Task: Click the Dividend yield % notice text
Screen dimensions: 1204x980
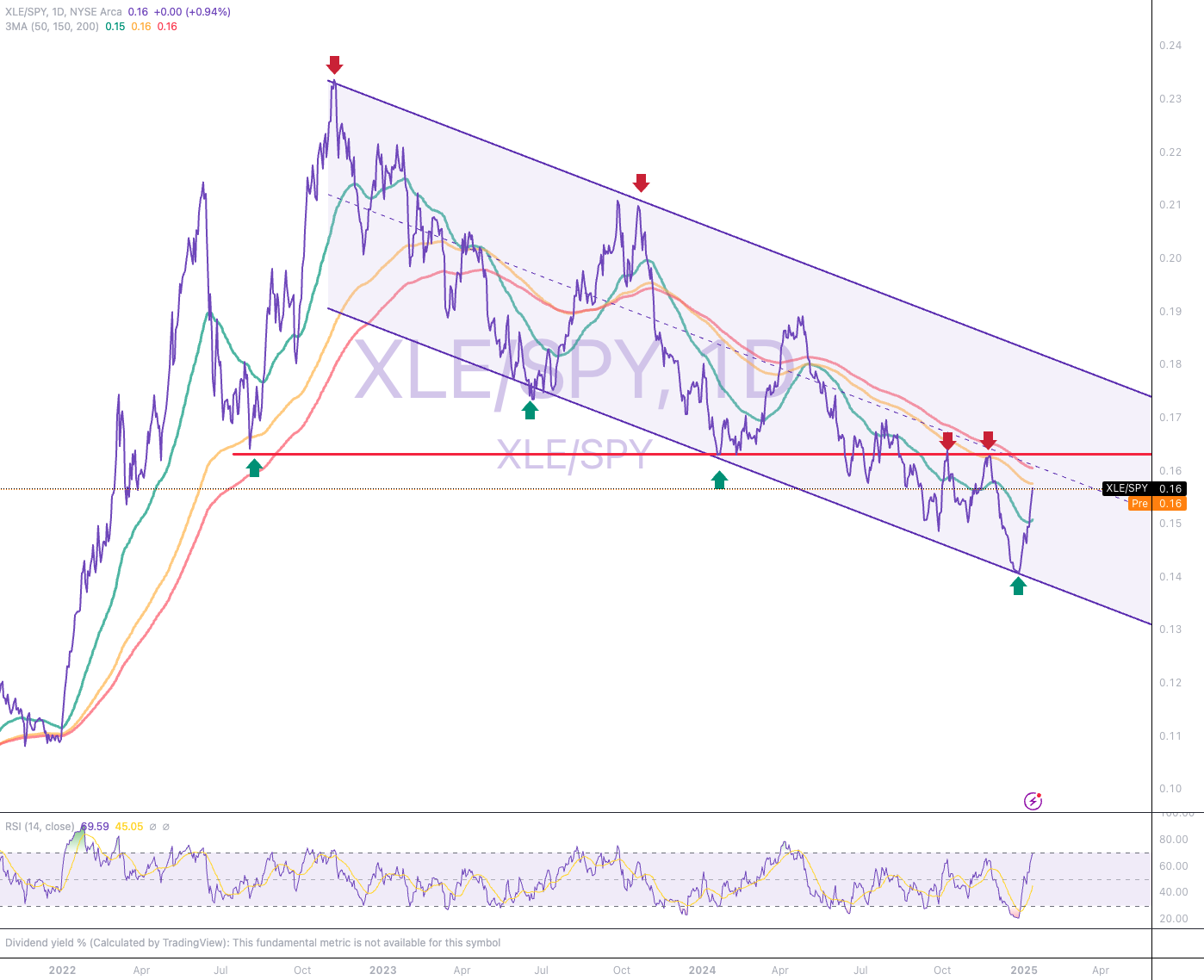Action: coord(252,943)
